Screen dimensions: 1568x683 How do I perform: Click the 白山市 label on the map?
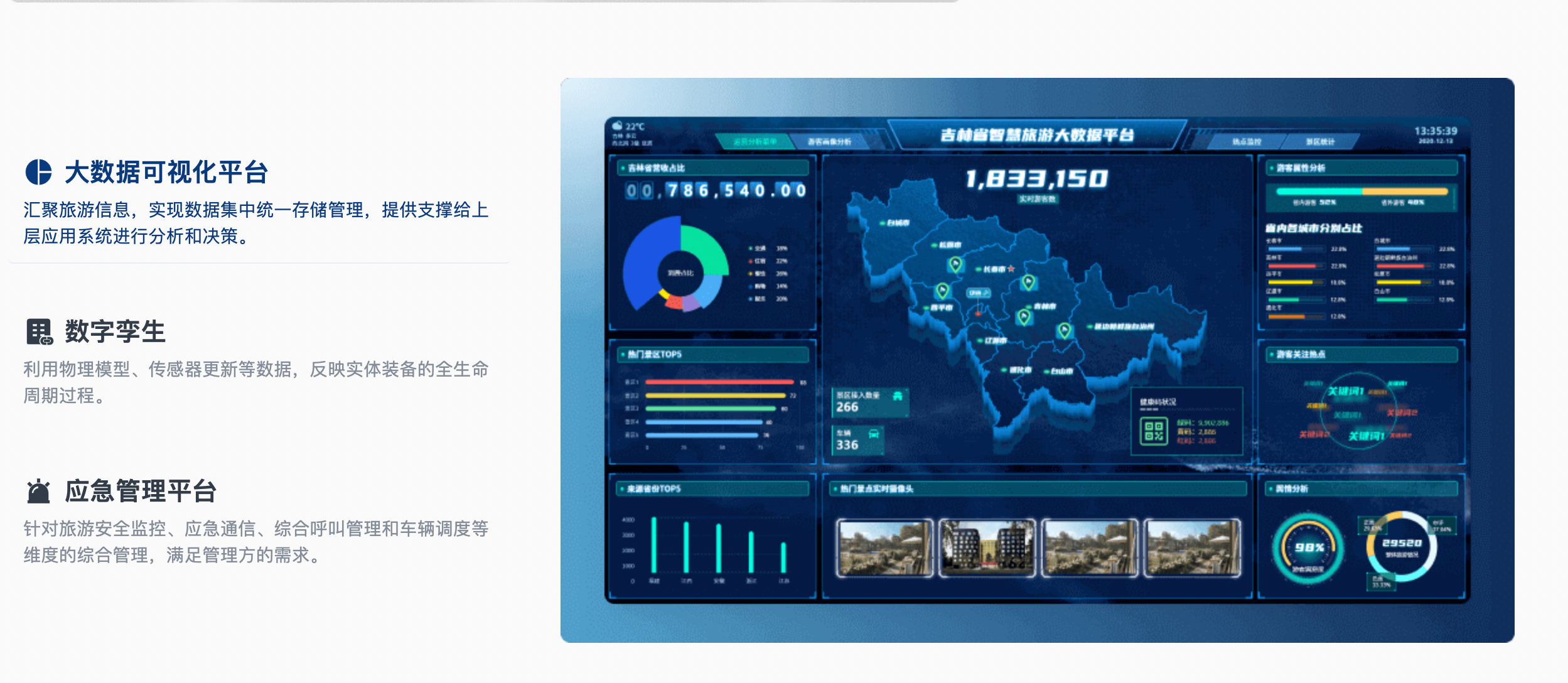point(1062,371)
